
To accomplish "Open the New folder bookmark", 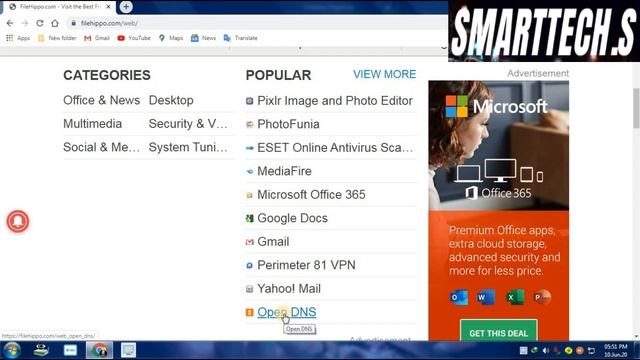I will [57, 38].
